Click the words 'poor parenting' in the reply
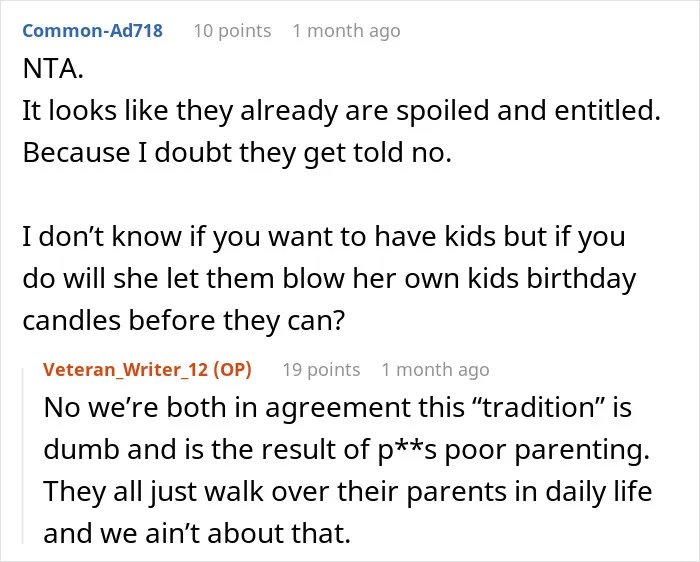700x562 pixels. tap(547, 450)
